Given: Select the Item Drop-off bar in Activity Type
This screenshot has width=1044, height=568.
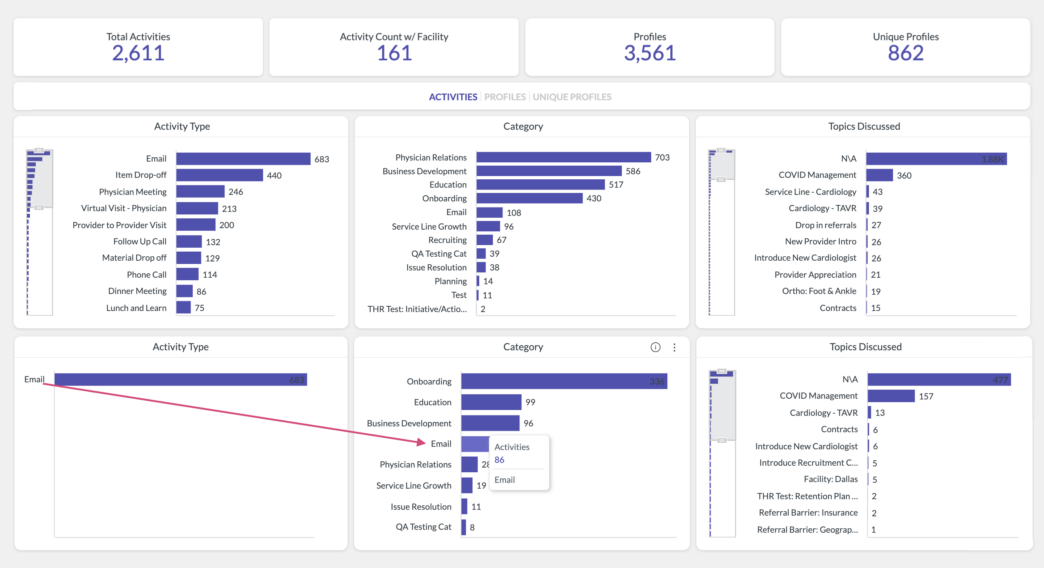Looking at the screenshot, I should coord(219,175).
